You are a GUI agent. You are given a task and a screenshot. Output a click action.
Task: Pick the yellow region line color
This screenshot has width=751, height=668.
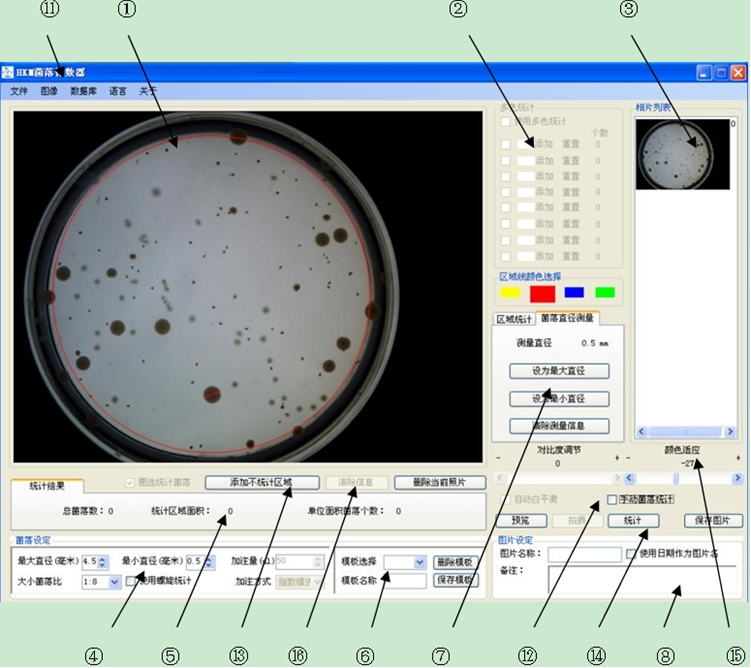tap(511, 293)
